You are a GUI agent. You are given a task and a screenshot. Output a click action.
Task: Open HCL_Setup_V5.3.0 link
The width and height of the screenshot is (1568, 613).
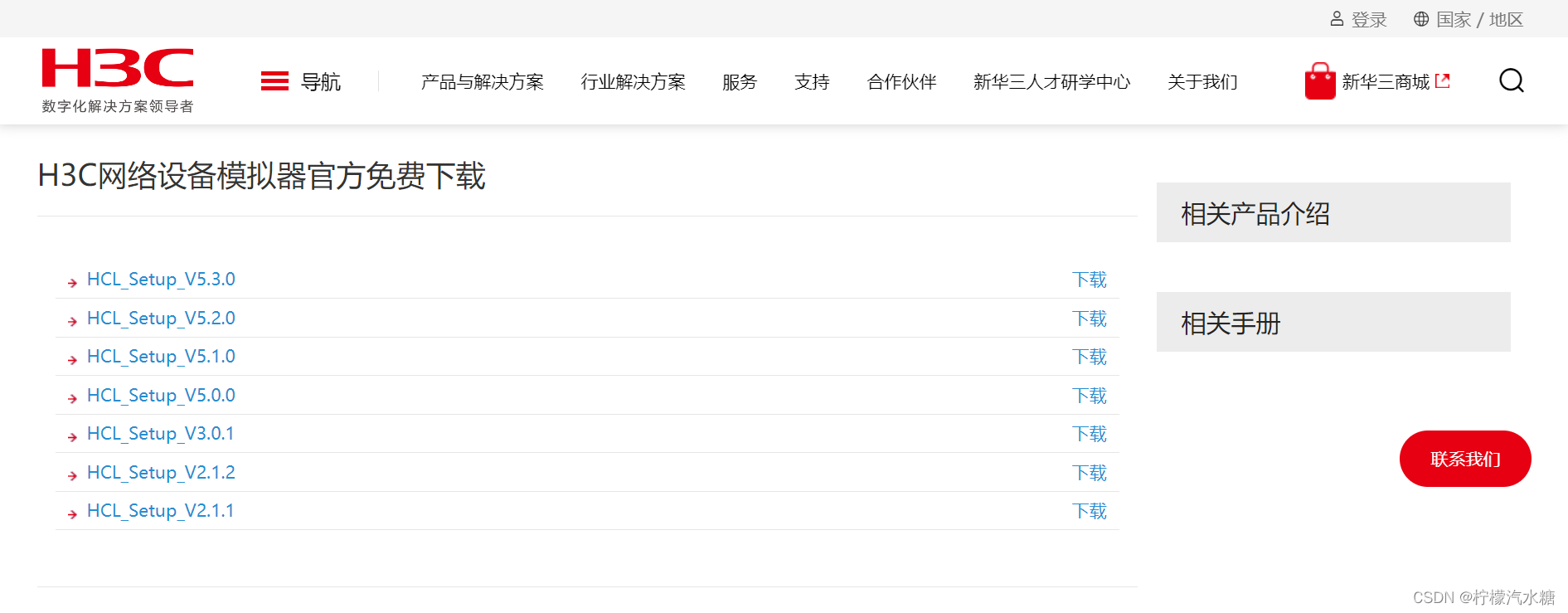tap(161, 280)
